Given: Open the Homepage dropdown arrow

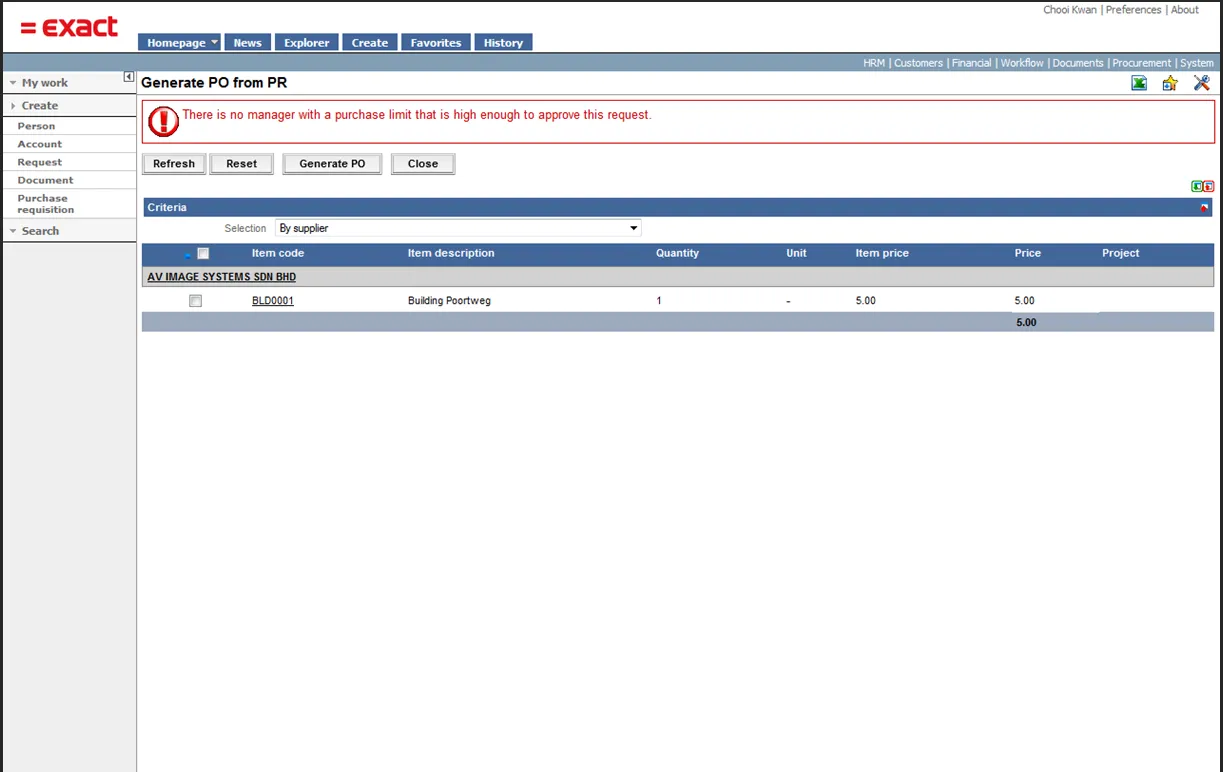Looking at the screenshot, I should pyautogui.click(x=214, y=43).
